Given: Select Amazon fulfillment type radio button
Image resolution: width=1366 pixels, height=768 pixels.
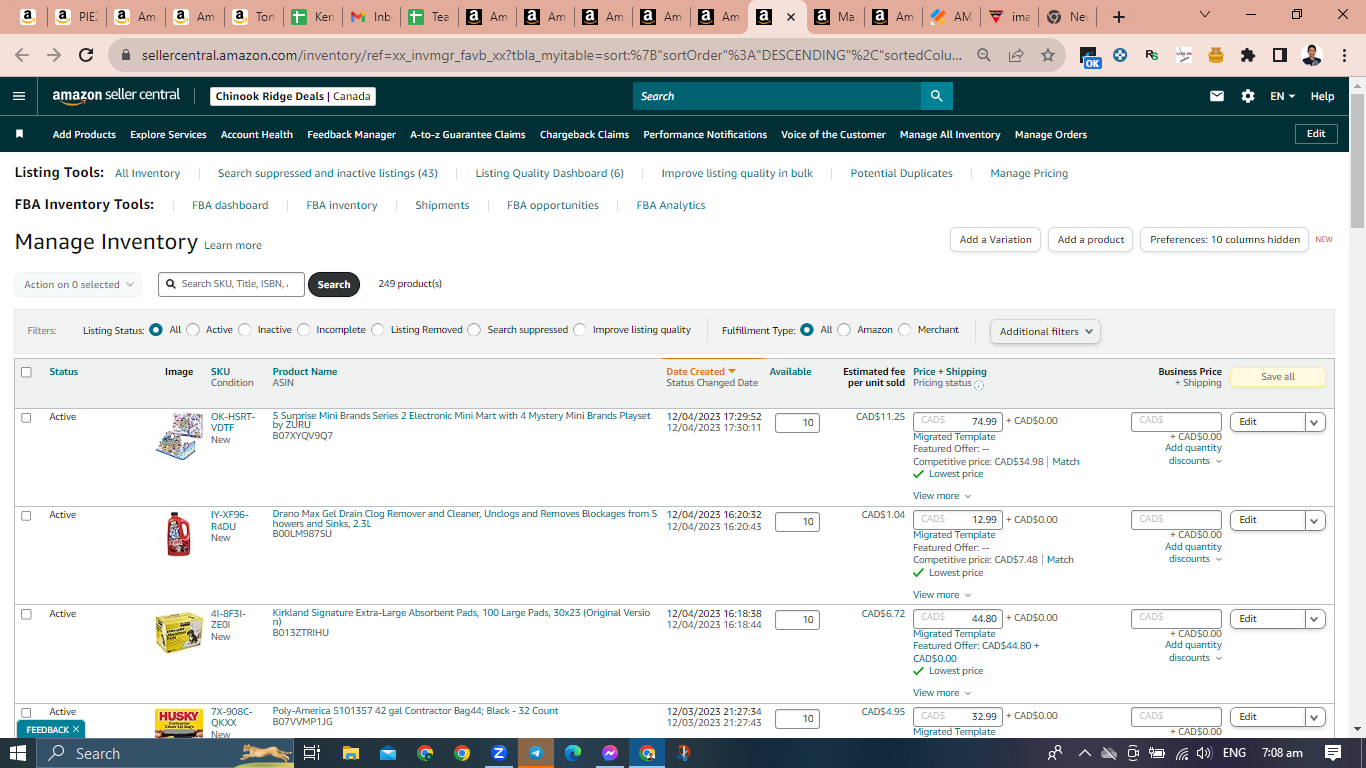Looking at the screenshot, I should [844, 330].
